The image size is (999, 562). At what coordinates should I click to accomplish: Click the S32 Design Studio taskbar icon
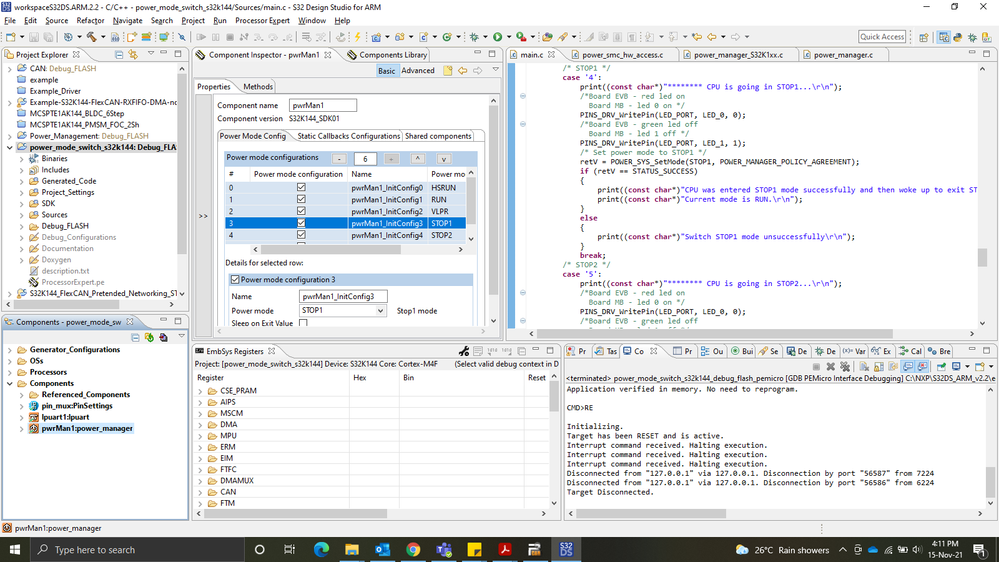click(x=567, y=549)
